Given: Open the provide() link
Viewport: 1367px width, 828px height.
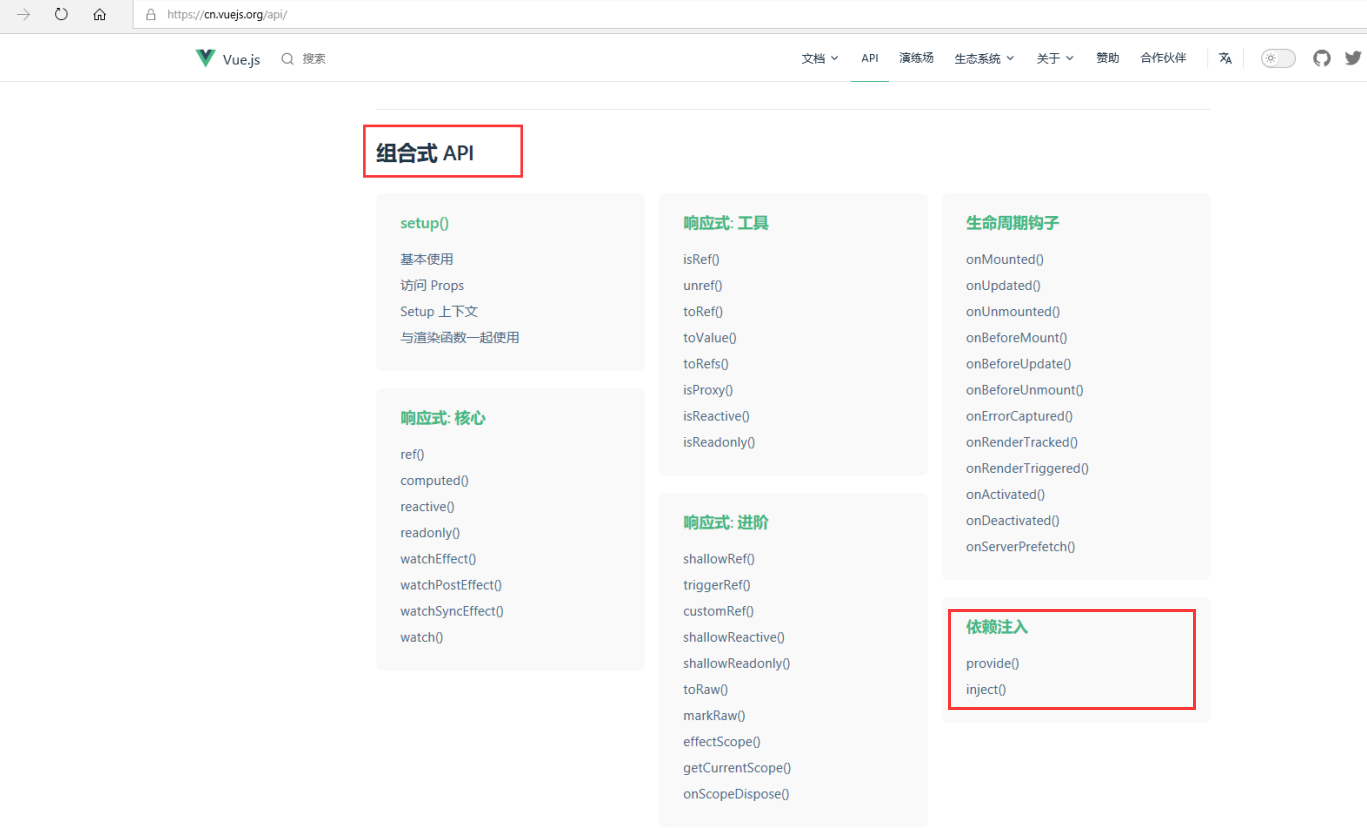Looking at the screenshot, I should [993, 662].
